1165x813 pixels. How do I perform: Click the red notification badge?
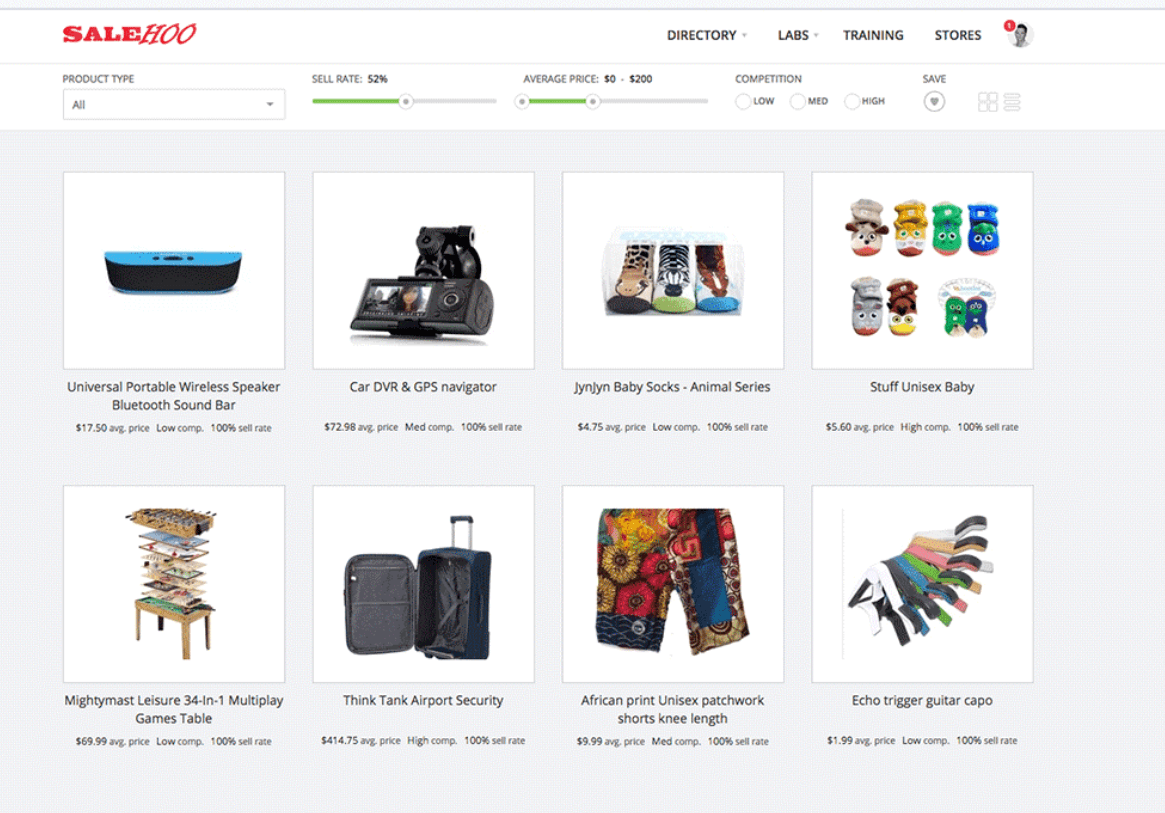1009,26
